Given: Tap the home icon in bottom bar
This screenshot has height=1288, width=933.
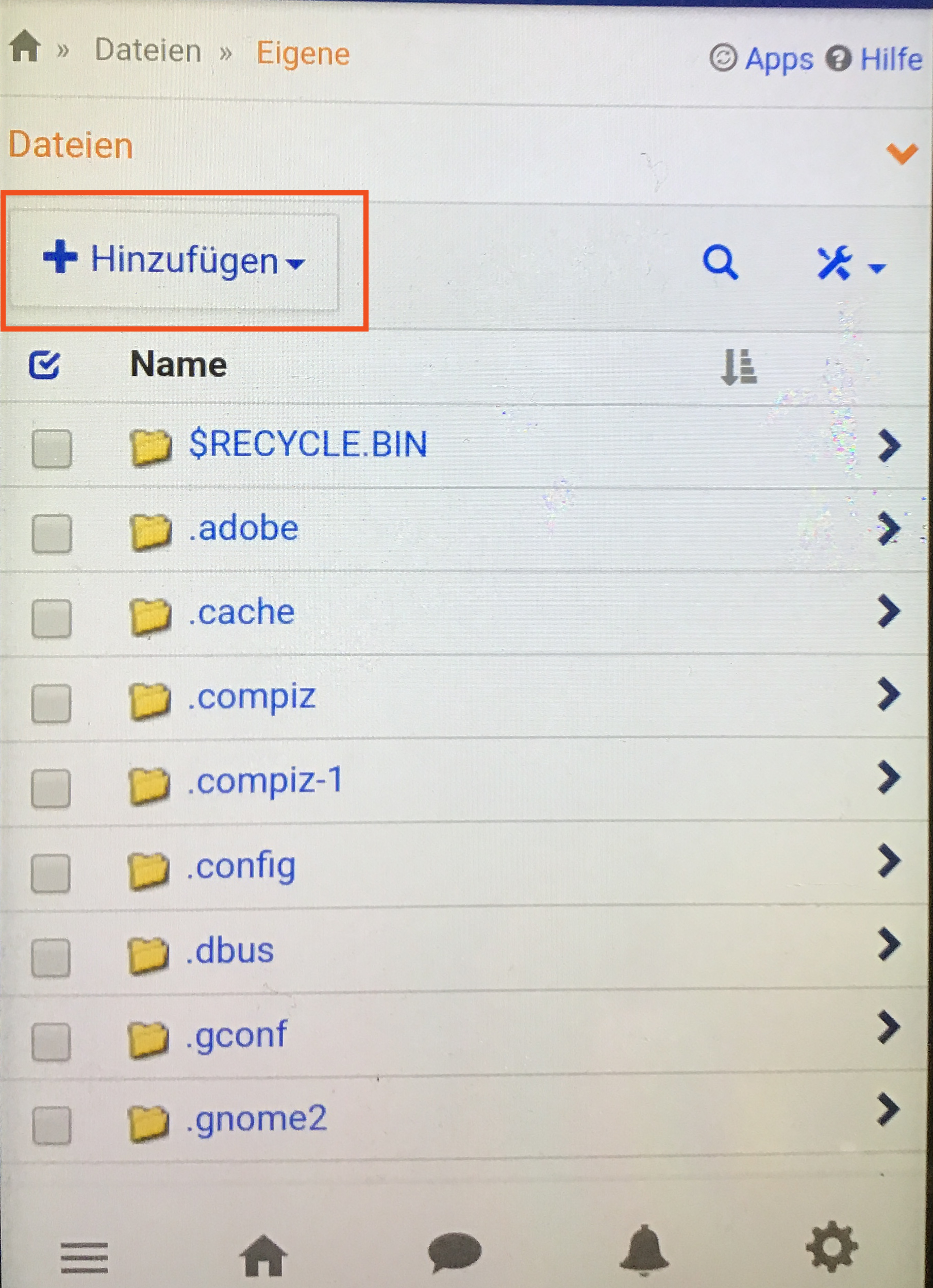Looking at the screenshot, I should pos(263,1256).
